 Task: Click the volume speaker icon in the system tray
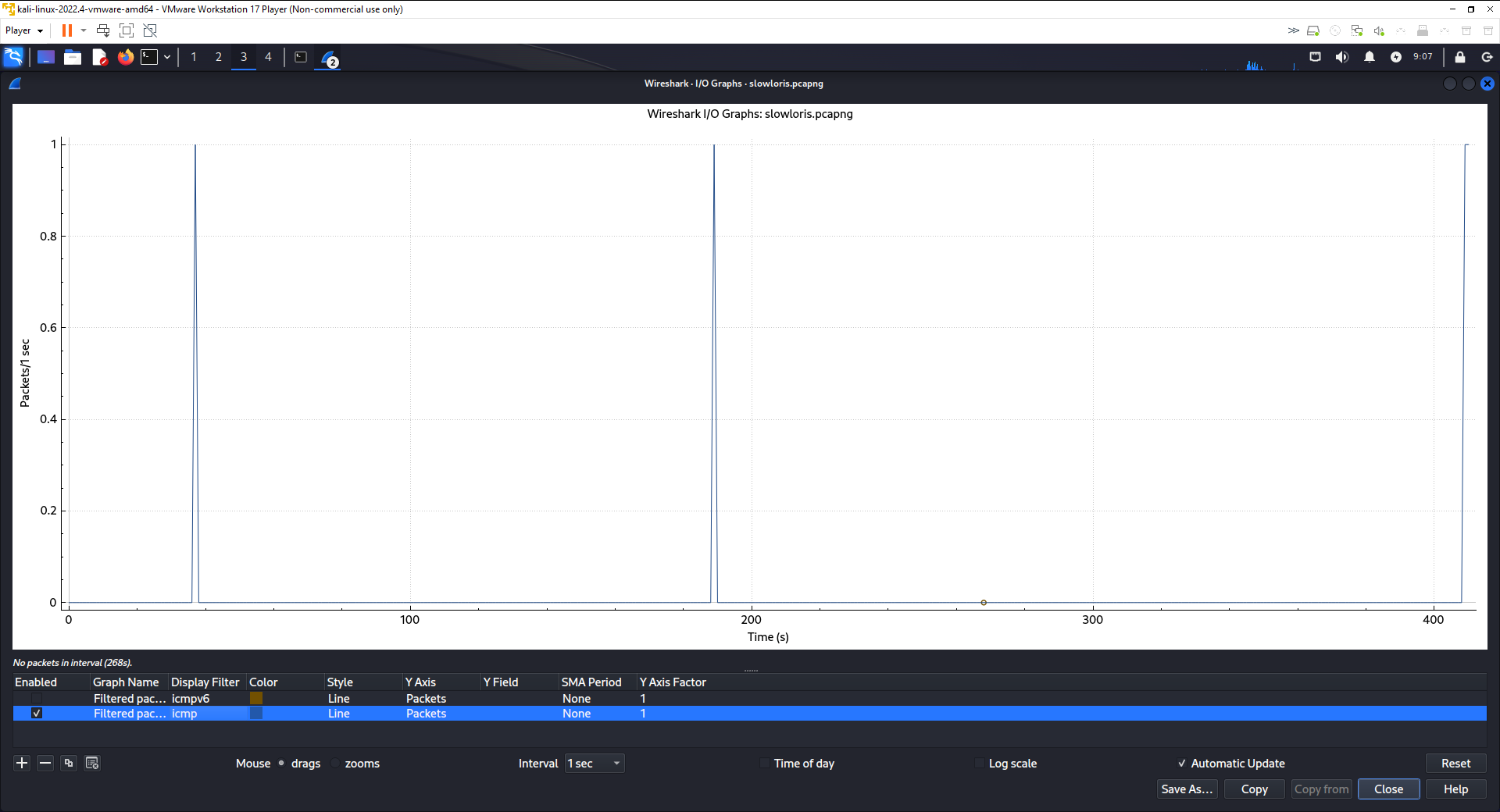(x=1342, y=57)
